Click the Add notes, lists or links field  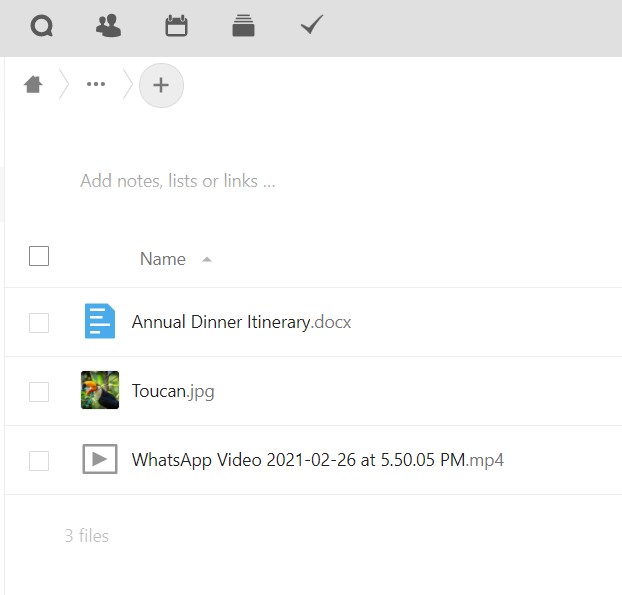coord(178,181)
